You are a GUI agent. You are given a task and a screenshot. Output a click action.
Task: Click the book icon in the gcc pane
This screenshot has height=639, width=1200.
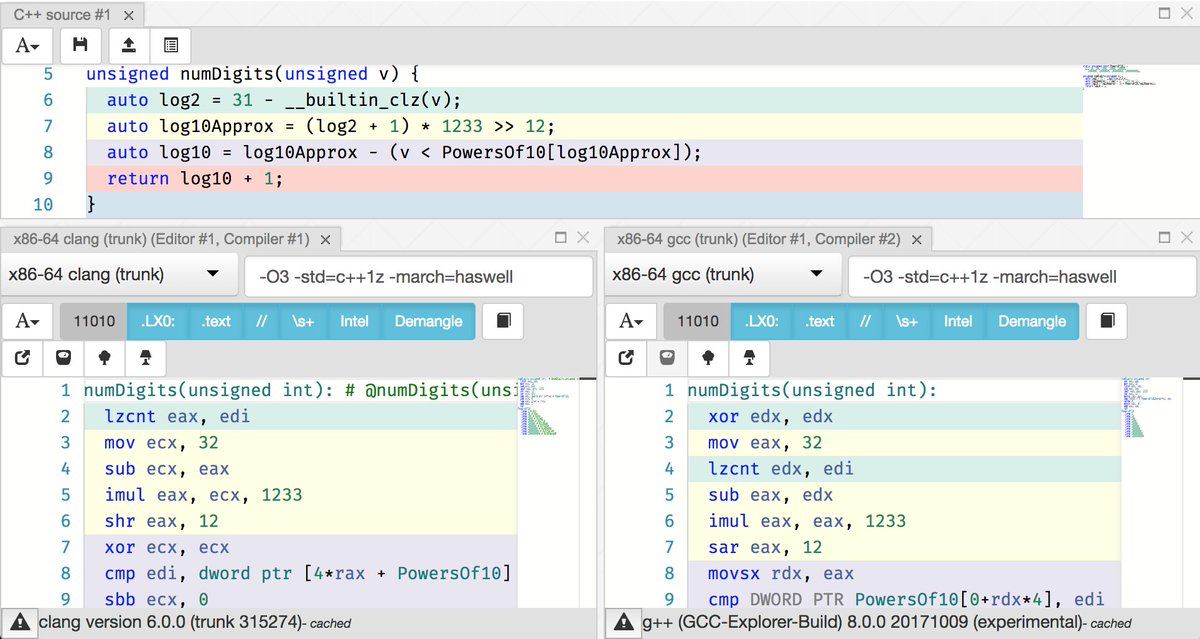click(x=1107, y=321)
